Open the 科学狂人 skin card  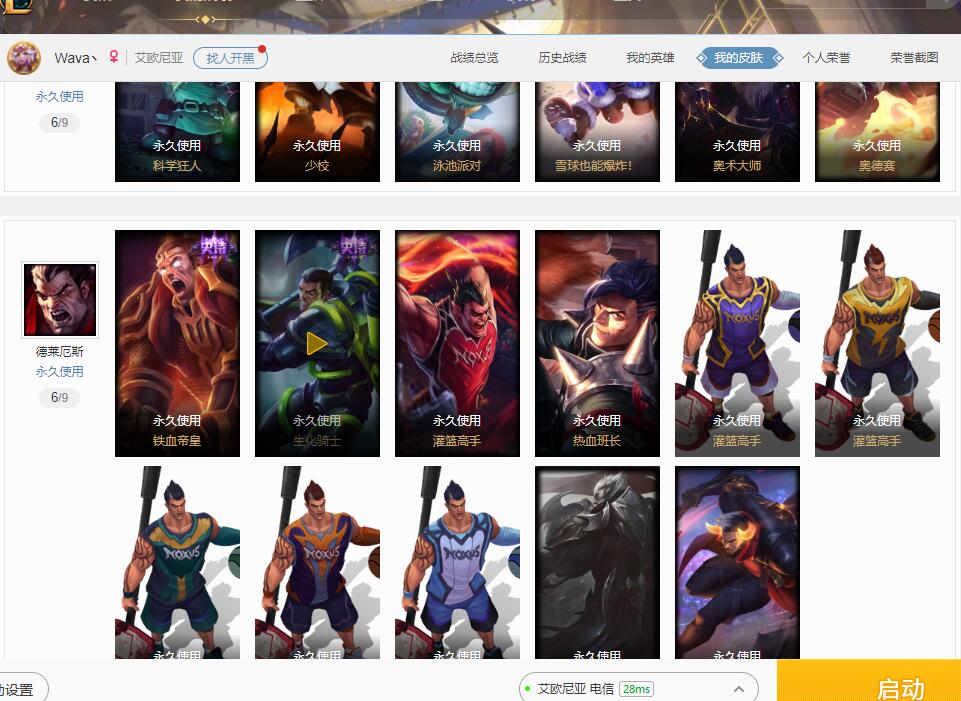point(177,132)
